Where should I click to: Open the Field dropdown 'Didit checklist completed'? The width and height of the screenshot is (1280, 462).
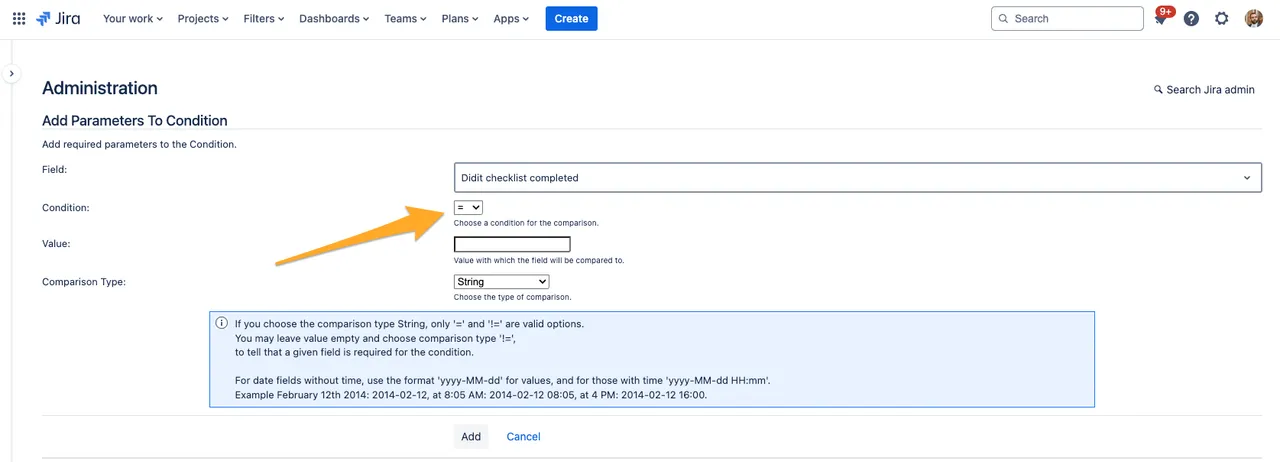pyautogui.click(x=855, y=178)
